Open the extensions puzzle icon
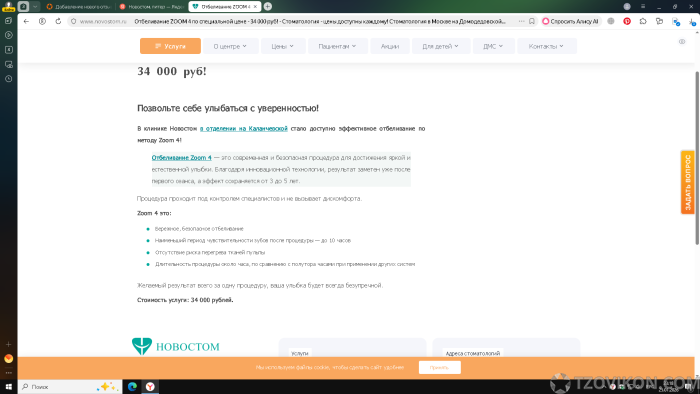Viewport: 700px width, 394px height. click(643, 21)
